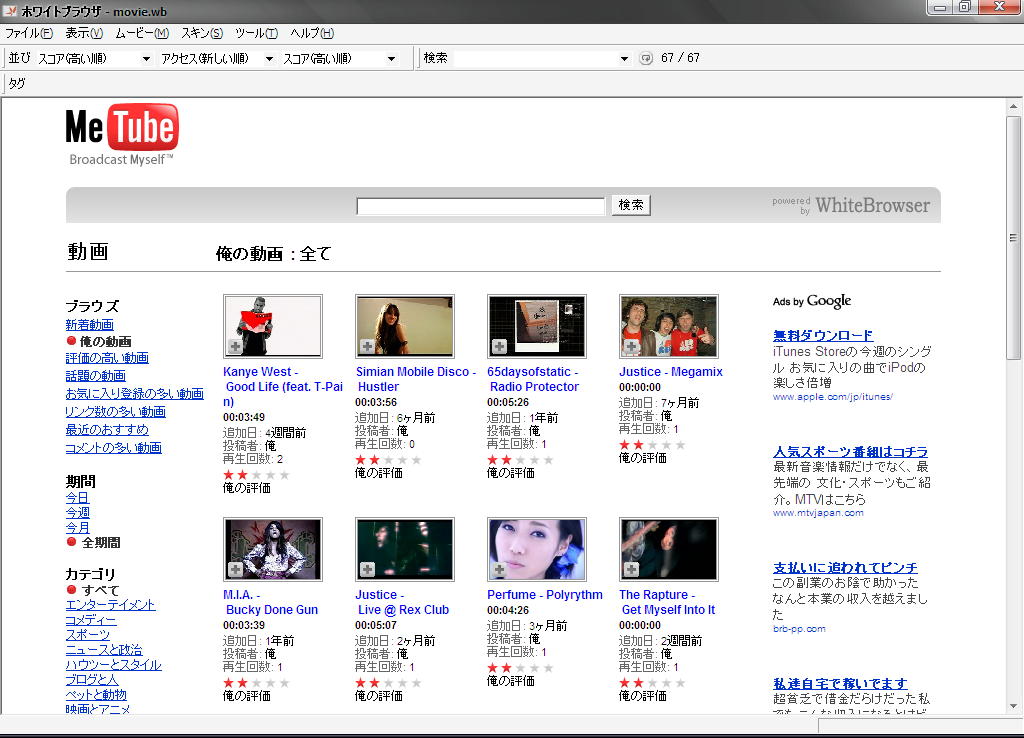Select the スポーツ category
The height and width of the screenshot is (738, 1024).
[88, 635]
